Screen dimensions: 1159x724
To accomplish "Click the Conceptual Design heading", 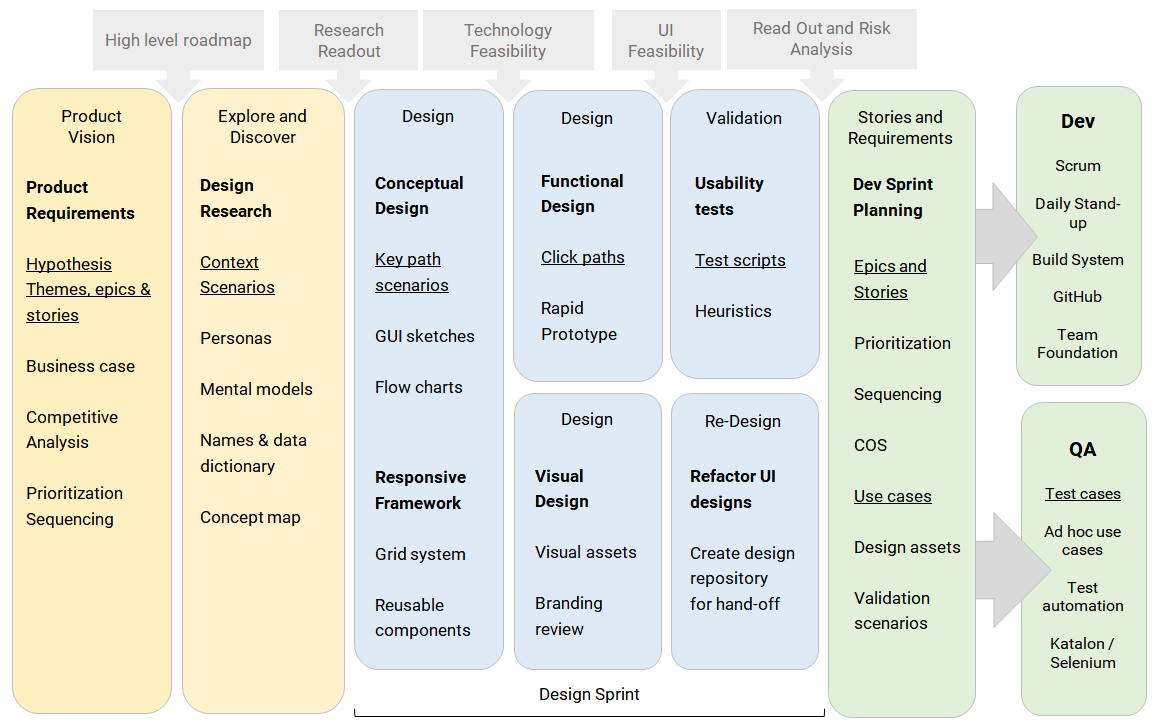I will 419,196.
